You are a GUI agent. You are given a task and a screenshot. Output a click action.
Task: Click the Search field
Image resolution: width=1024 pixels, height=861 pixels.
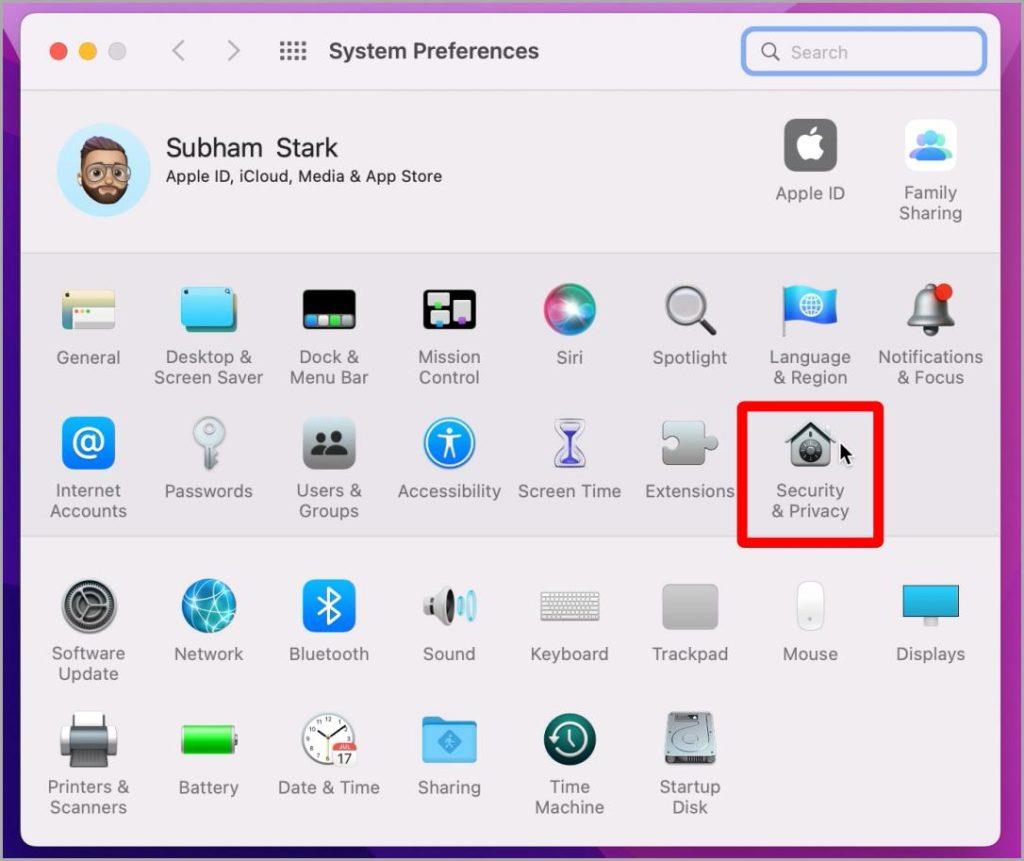click(864, 52)
